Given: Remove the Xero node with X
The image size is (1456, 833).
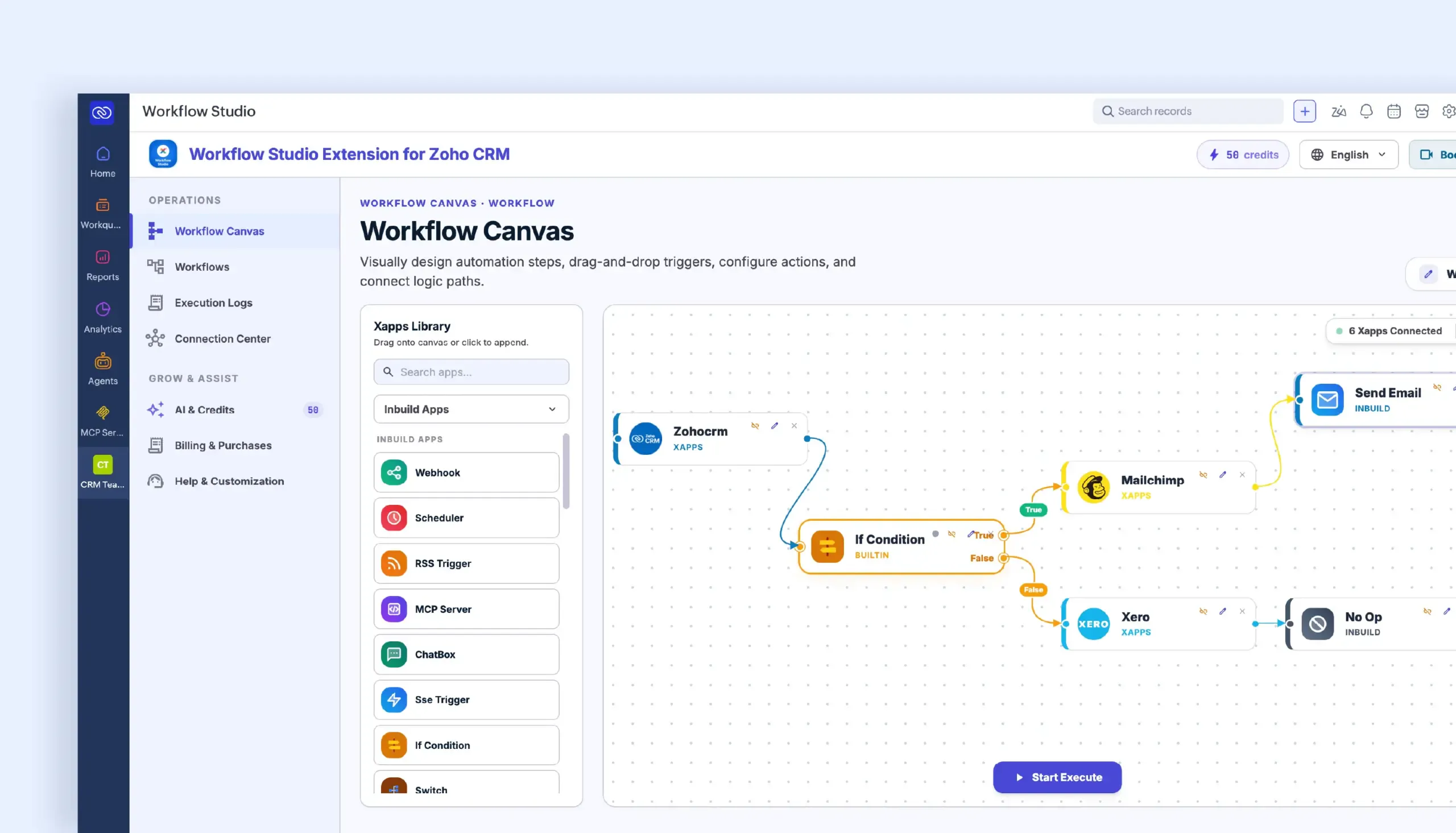Looking at the screenshot, I should (1242, 611).
